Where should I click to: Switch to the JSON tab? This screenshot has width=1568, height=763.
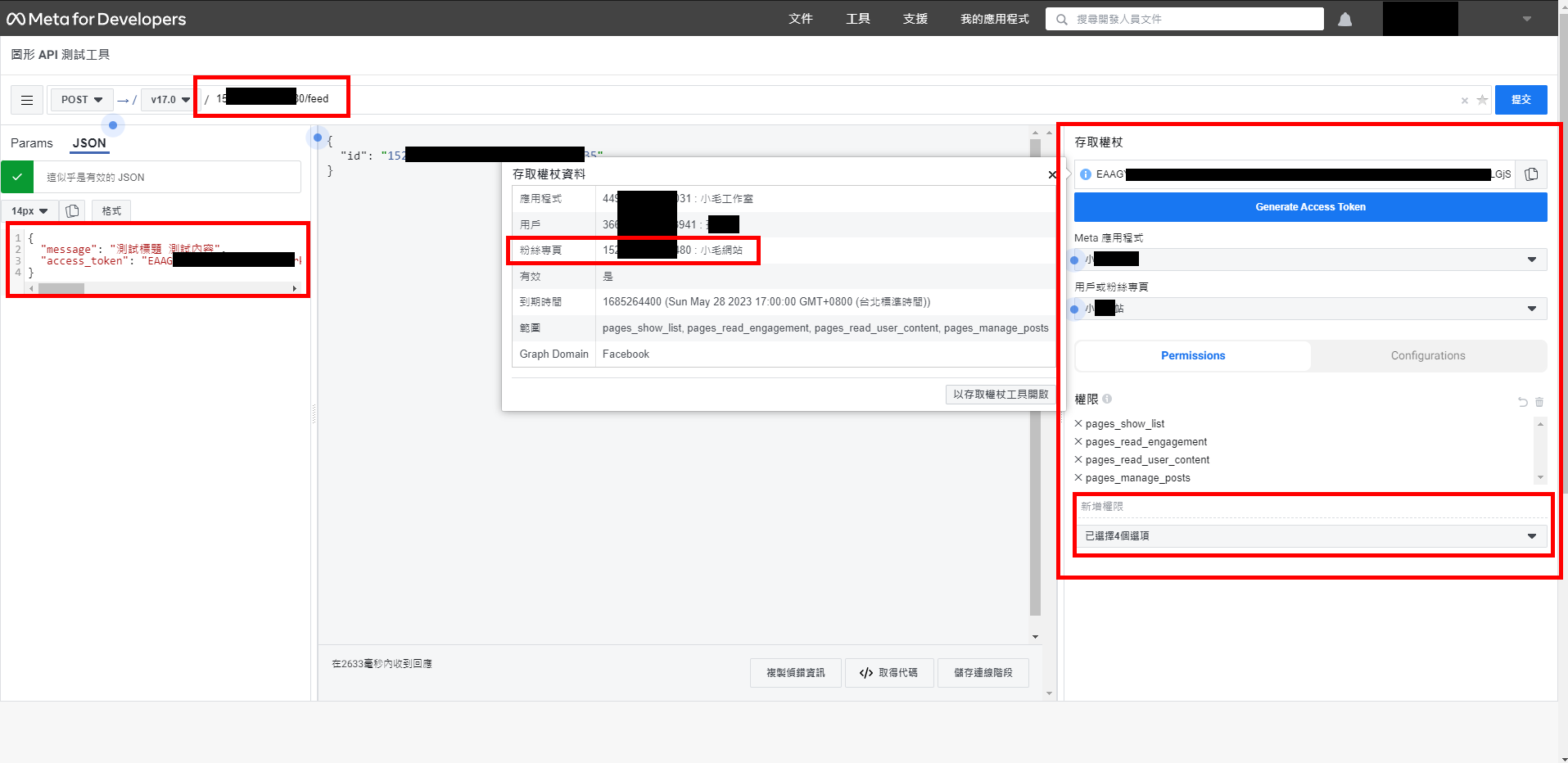(89, 143)
